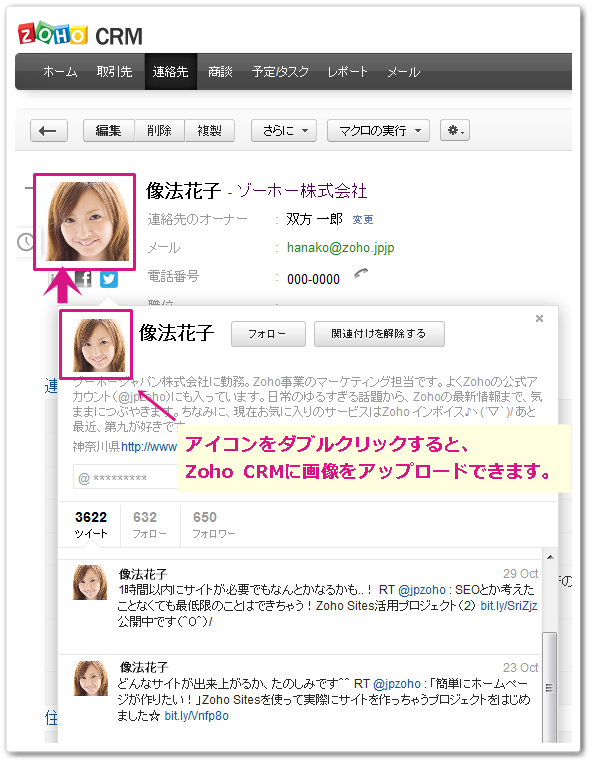Click the Twitter bird icon

coord(109,279)
